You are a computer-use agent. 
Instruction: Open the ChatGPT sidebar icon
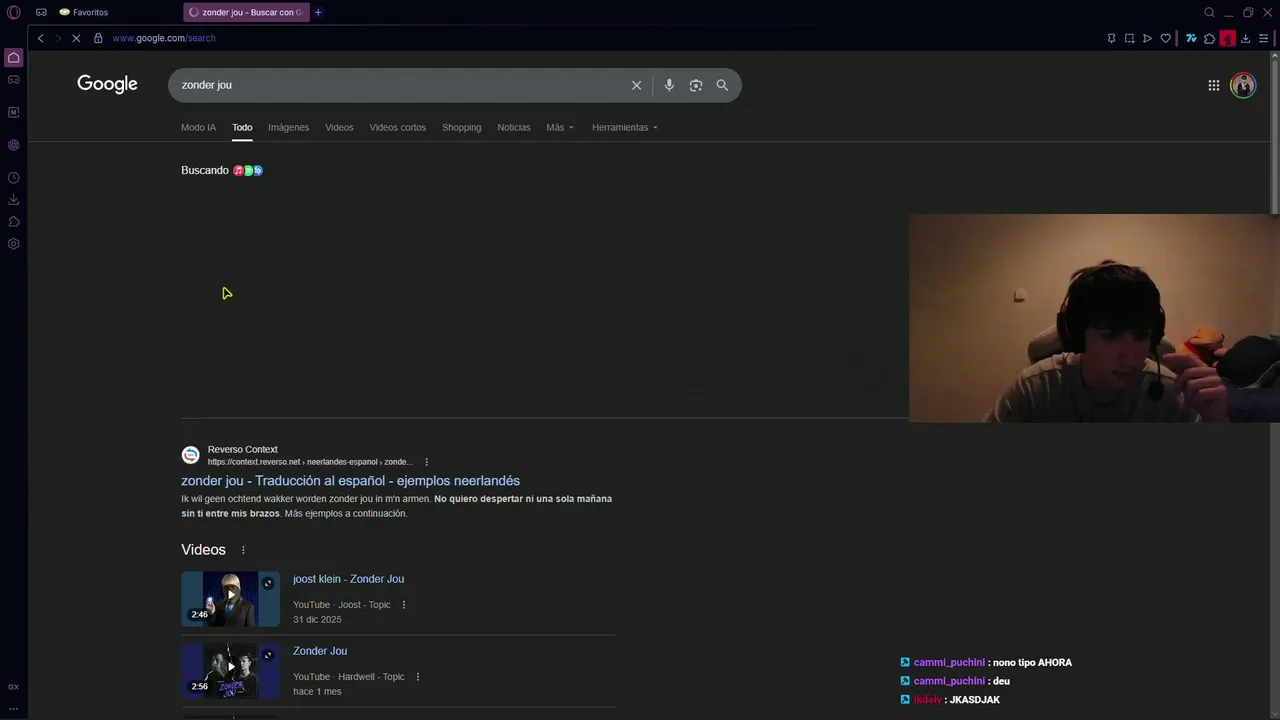[14, 145]
